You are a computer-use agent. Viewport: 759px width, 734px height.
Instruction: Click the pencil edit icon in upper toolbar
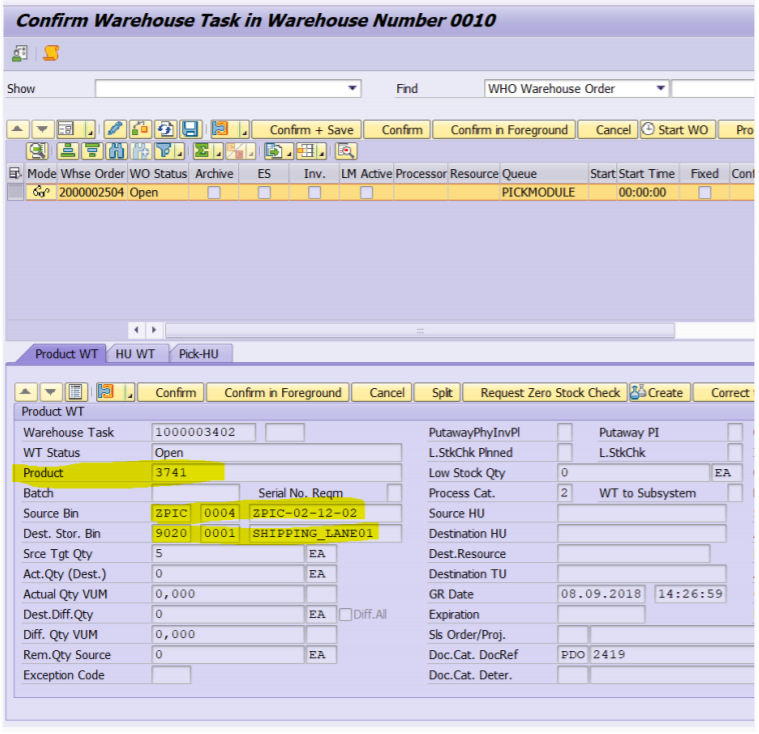(x=114, y=130)
